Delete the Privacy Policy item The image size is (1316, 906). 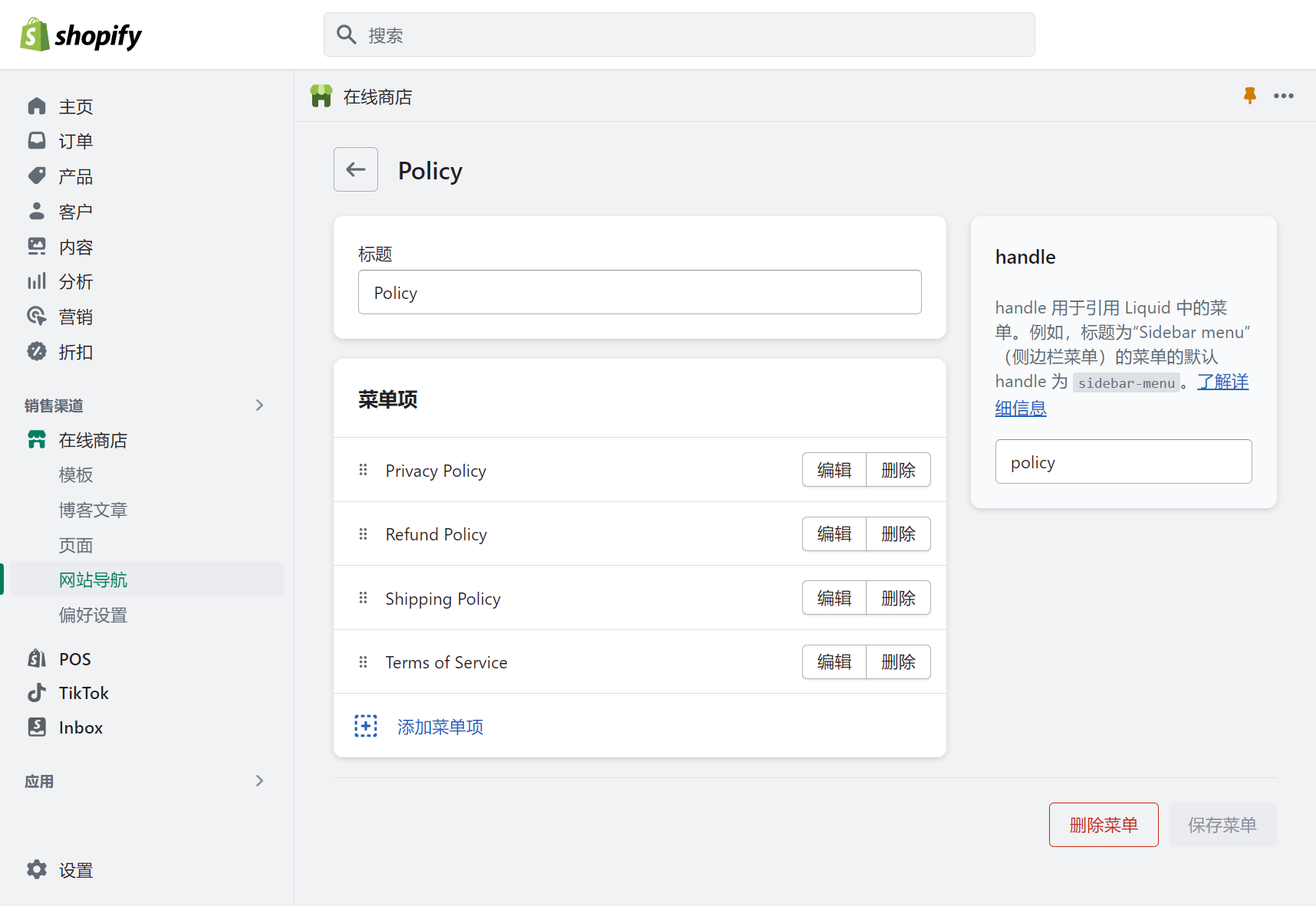tap(898, 470)
